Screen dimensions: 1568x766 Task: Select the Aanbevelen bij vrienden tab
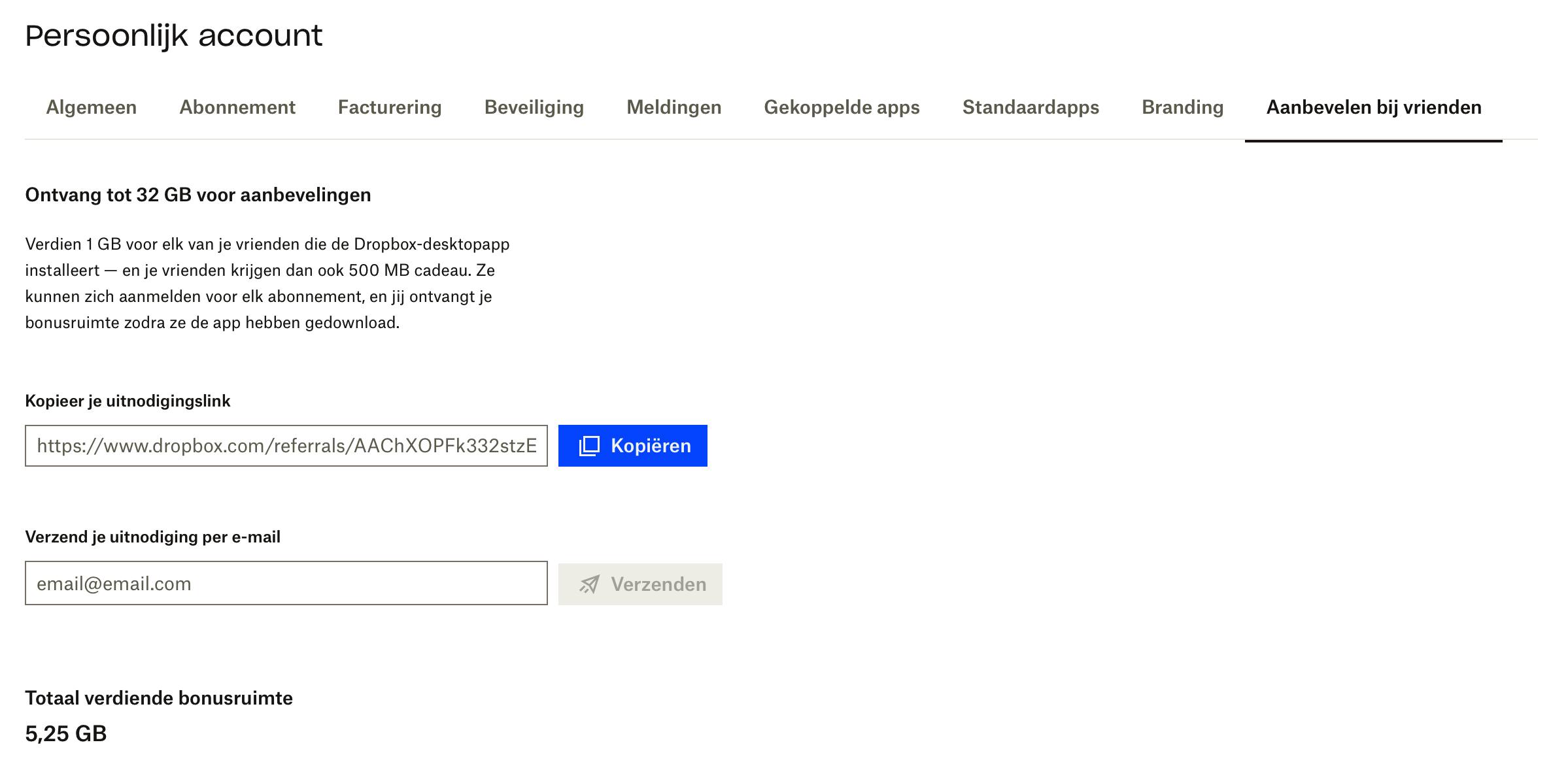(1374, 107)
